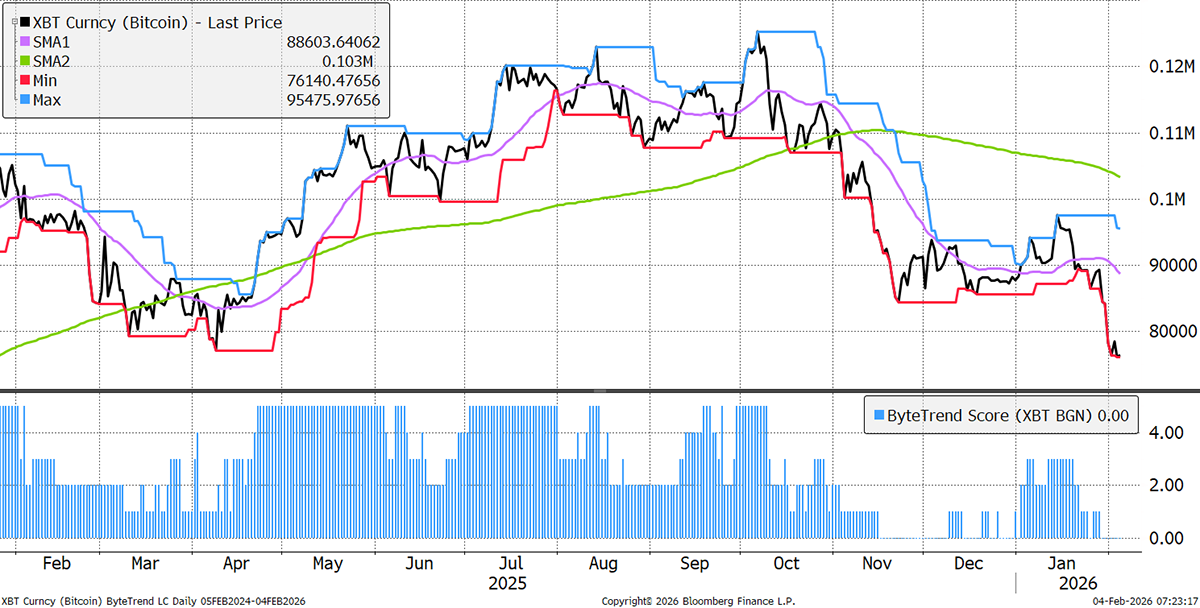Click the blue ByteTrend Score legend swatch
The height and width of the screenshot is (608, 1200).
(x=879, y=415)
